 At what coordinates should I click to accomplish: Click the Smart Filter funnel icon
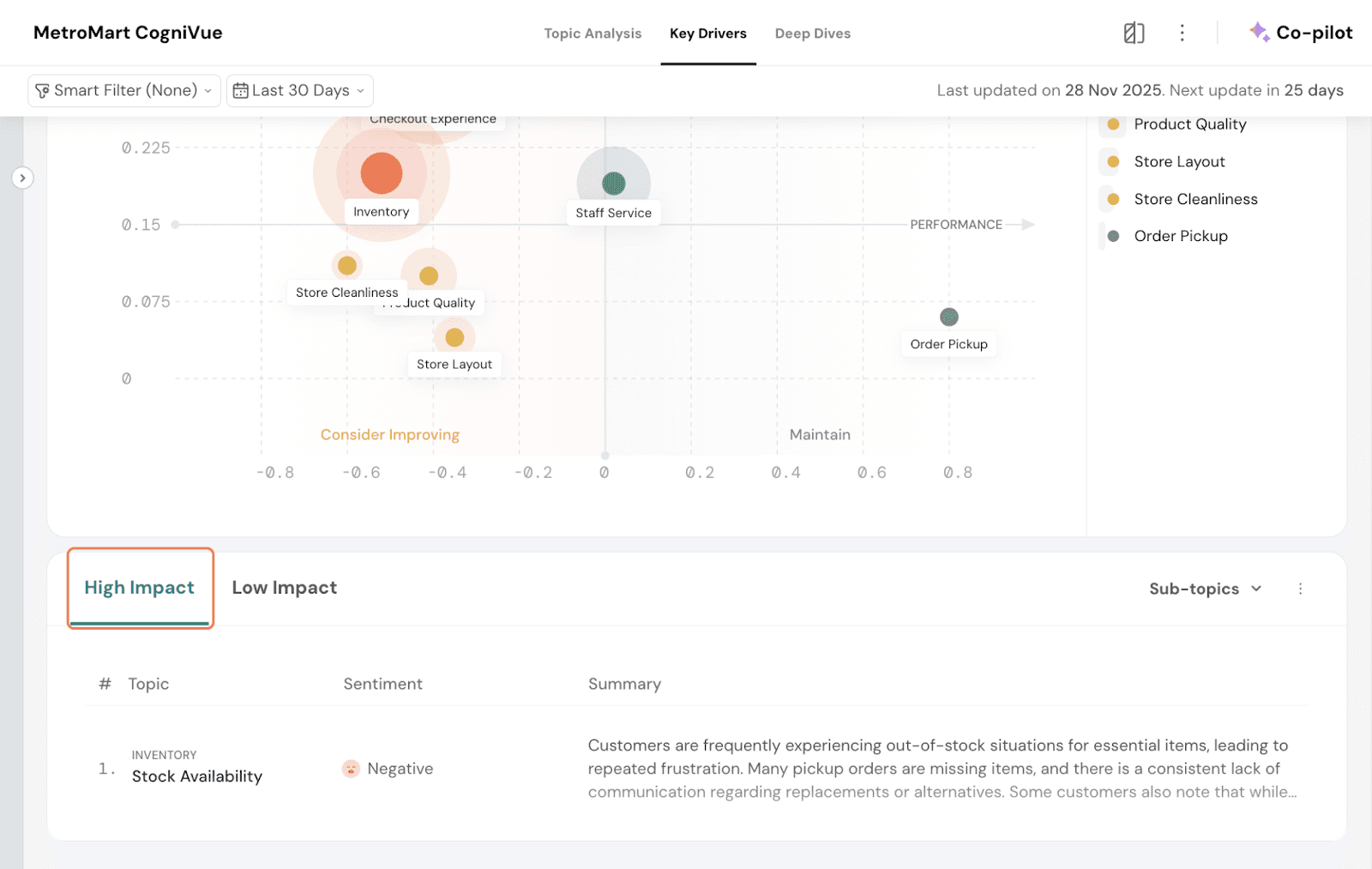pyautogui.click(x=42, y=91)
